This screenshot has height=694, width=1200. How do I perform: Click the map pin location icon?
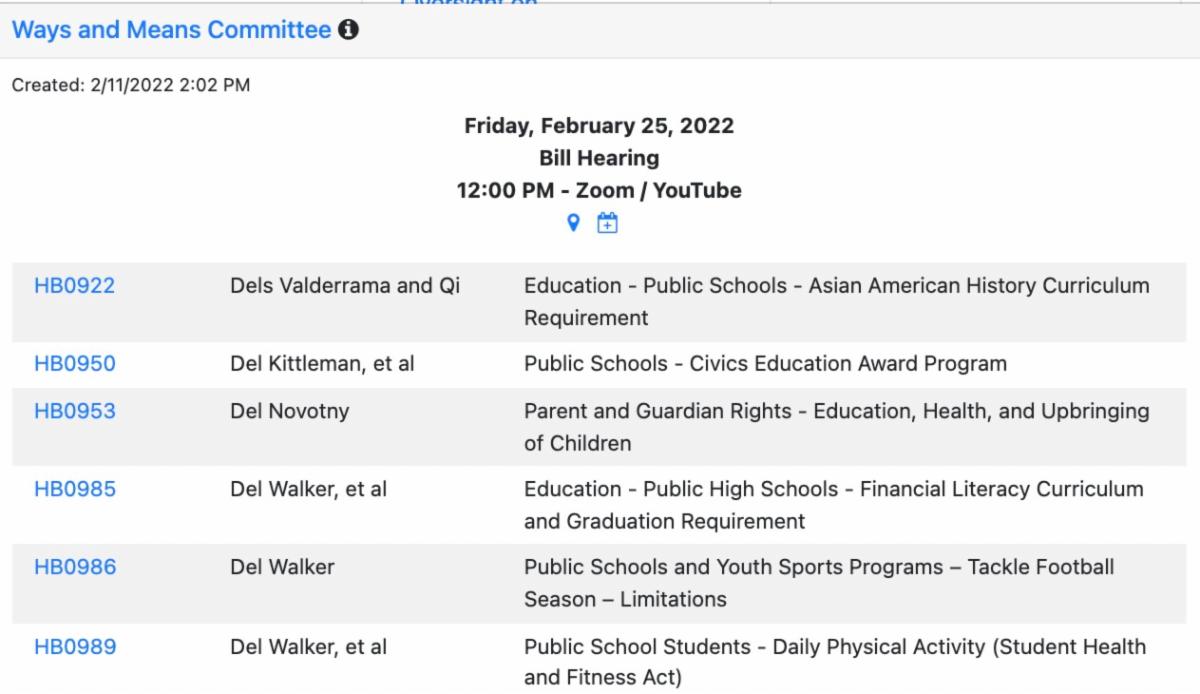pos(574,224)
